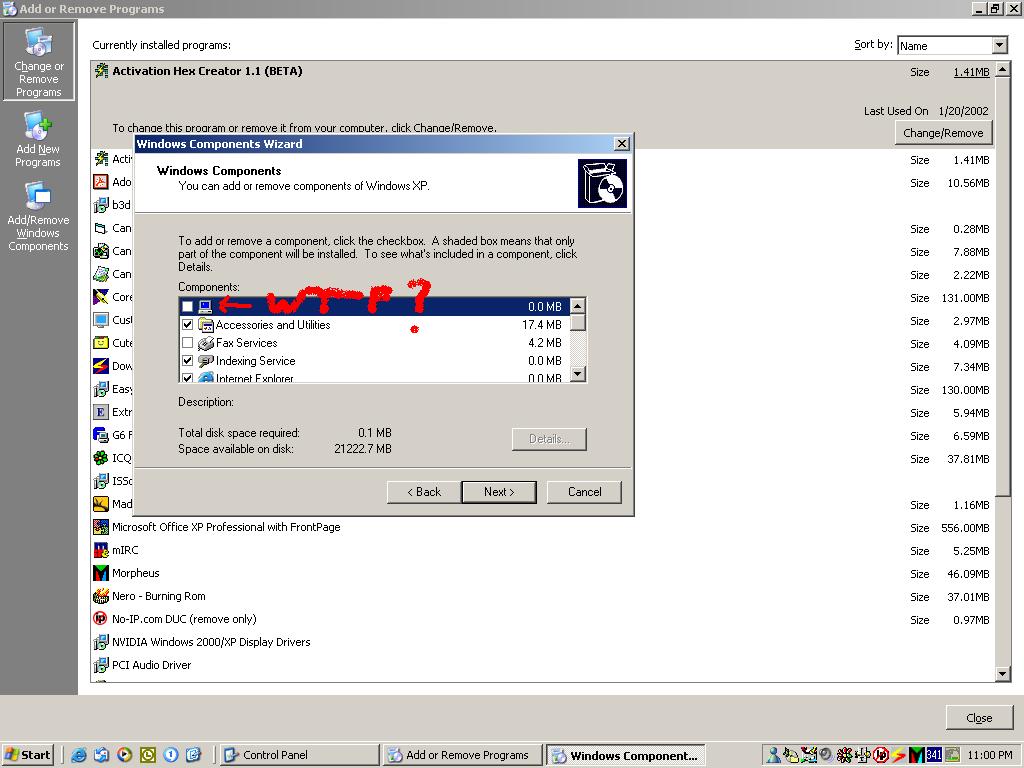Image resolution: width=1024 pixels, height=768 pixels.
Task: Click the mIRC program icon
Action: tap(101, 550)
